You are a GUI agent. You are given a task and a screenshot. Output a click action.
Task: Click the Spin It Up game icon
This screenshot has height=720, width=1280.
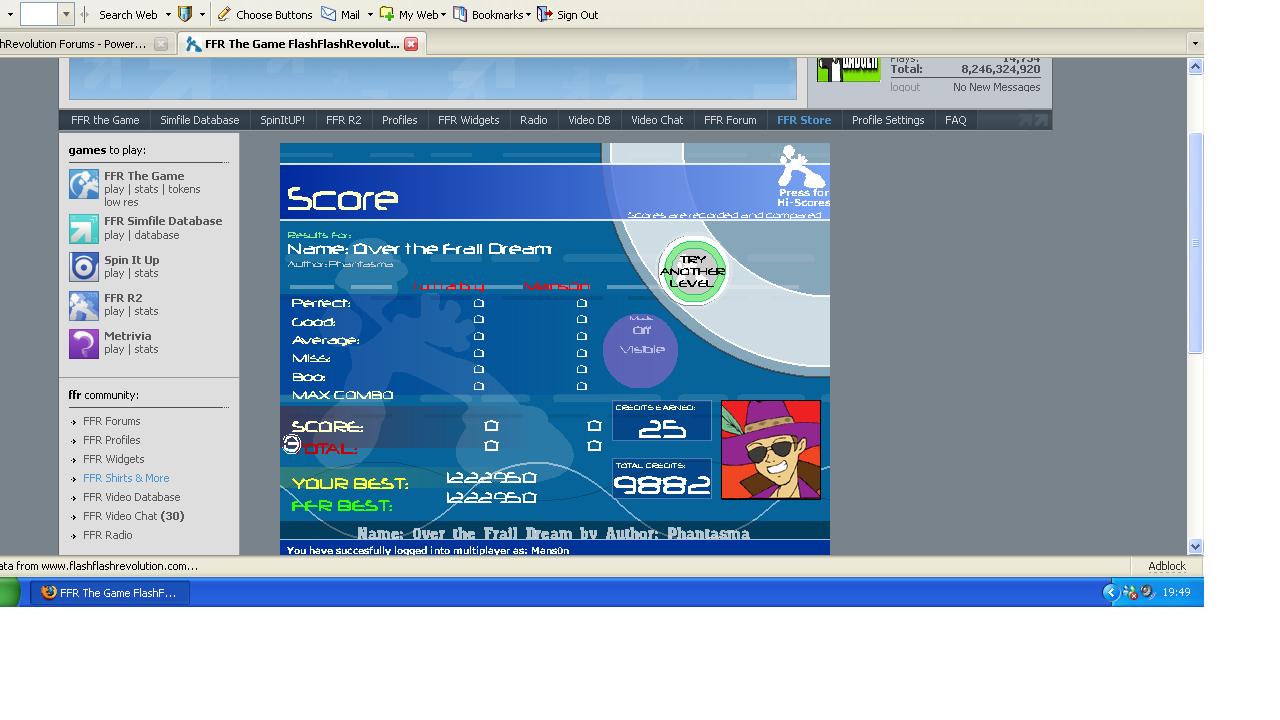(84, 267)
